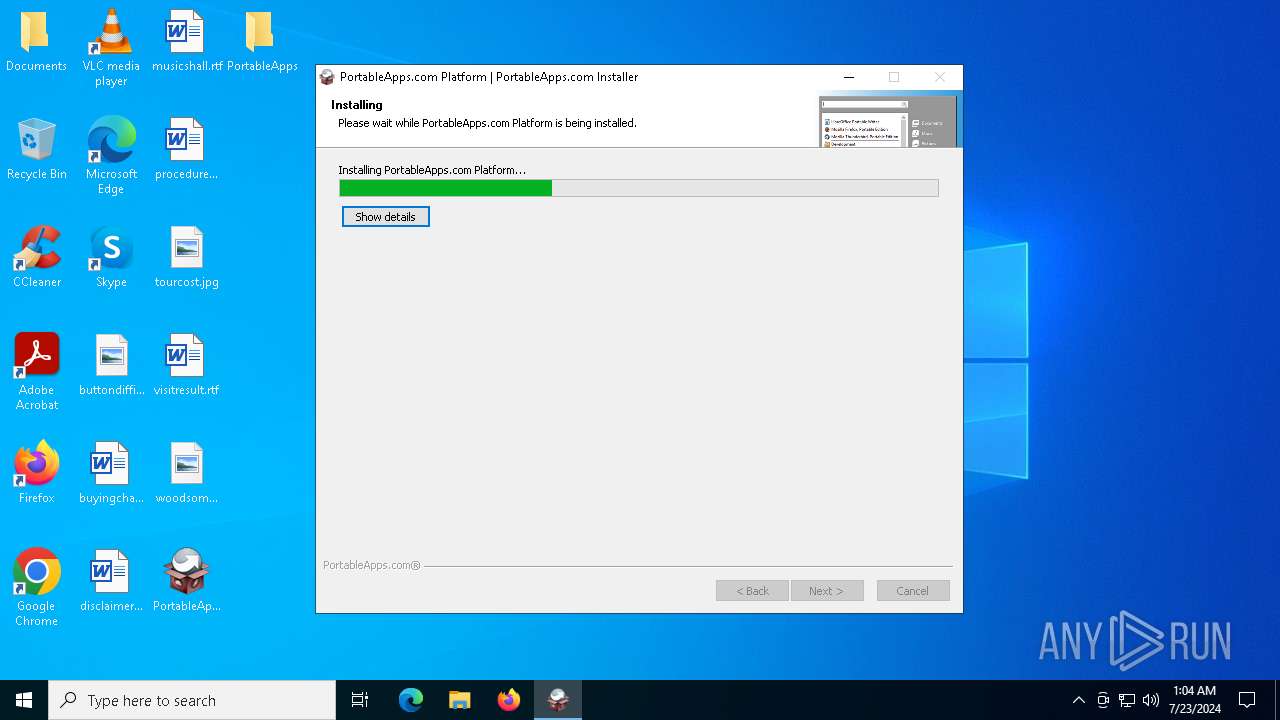Screen dimensions: 1280x720
Task: Open woodsom... image file
Action: 186,473
